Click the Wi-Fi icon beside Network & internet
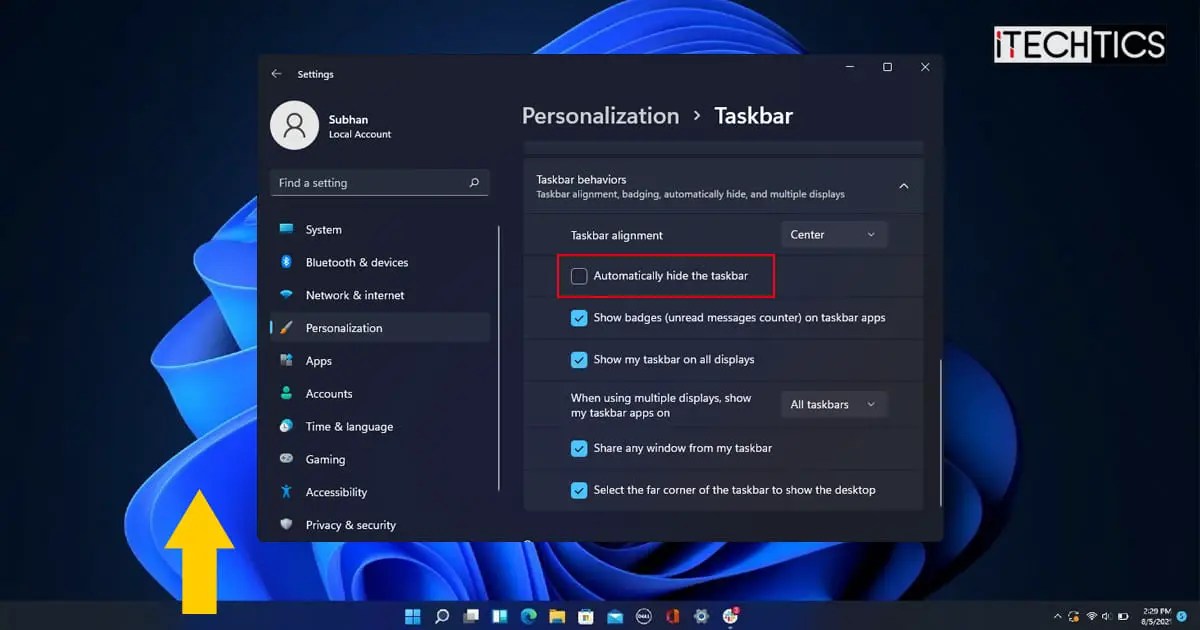 [x=286, y=295]
